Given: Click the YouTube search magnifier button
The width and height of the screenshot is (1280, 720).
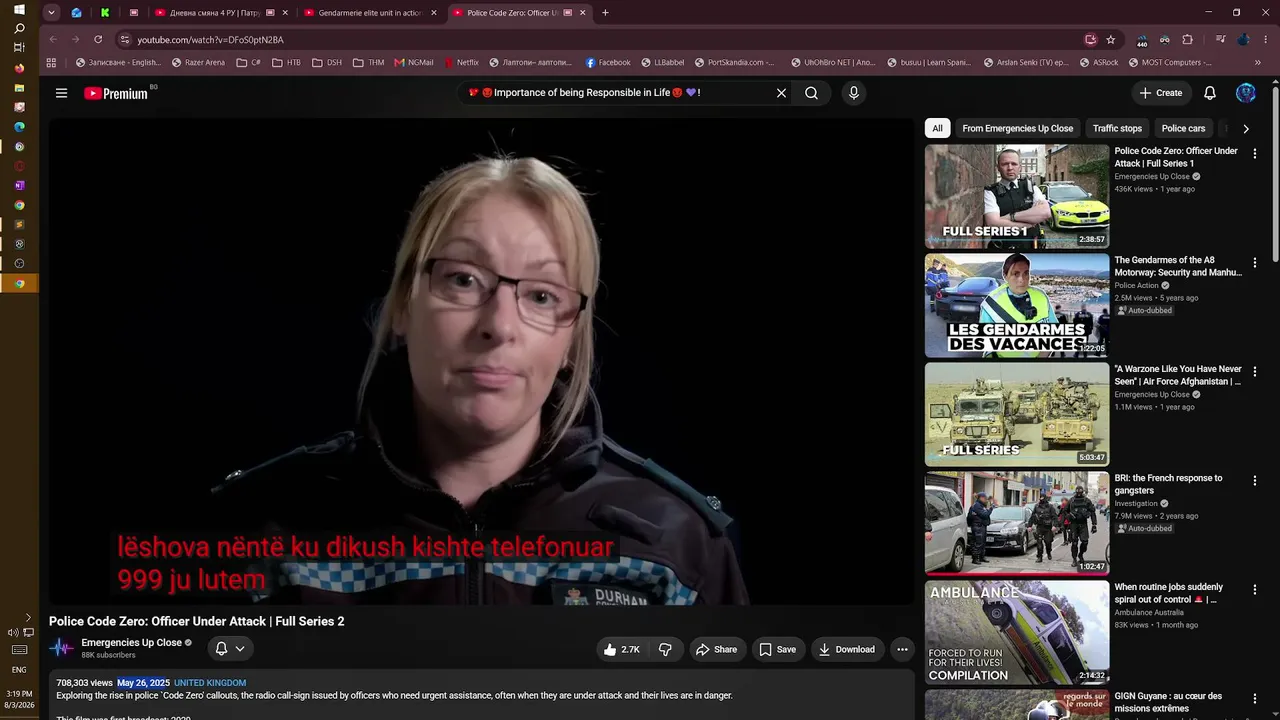Looking at the screenshot, I should pyautogui.click(x=811, y=93).
